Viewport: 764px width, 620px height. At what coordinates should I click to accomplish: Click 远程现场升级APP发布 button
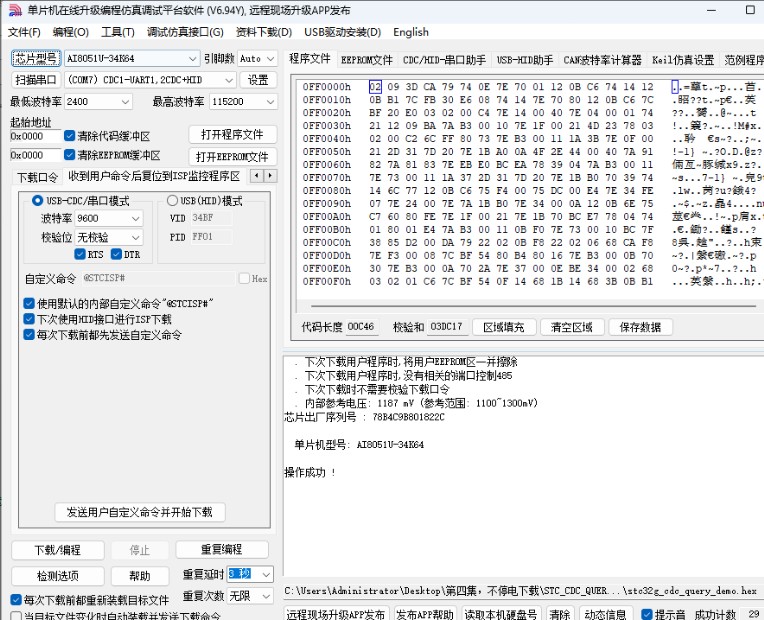pyautogui.click(x=336, y=614)
